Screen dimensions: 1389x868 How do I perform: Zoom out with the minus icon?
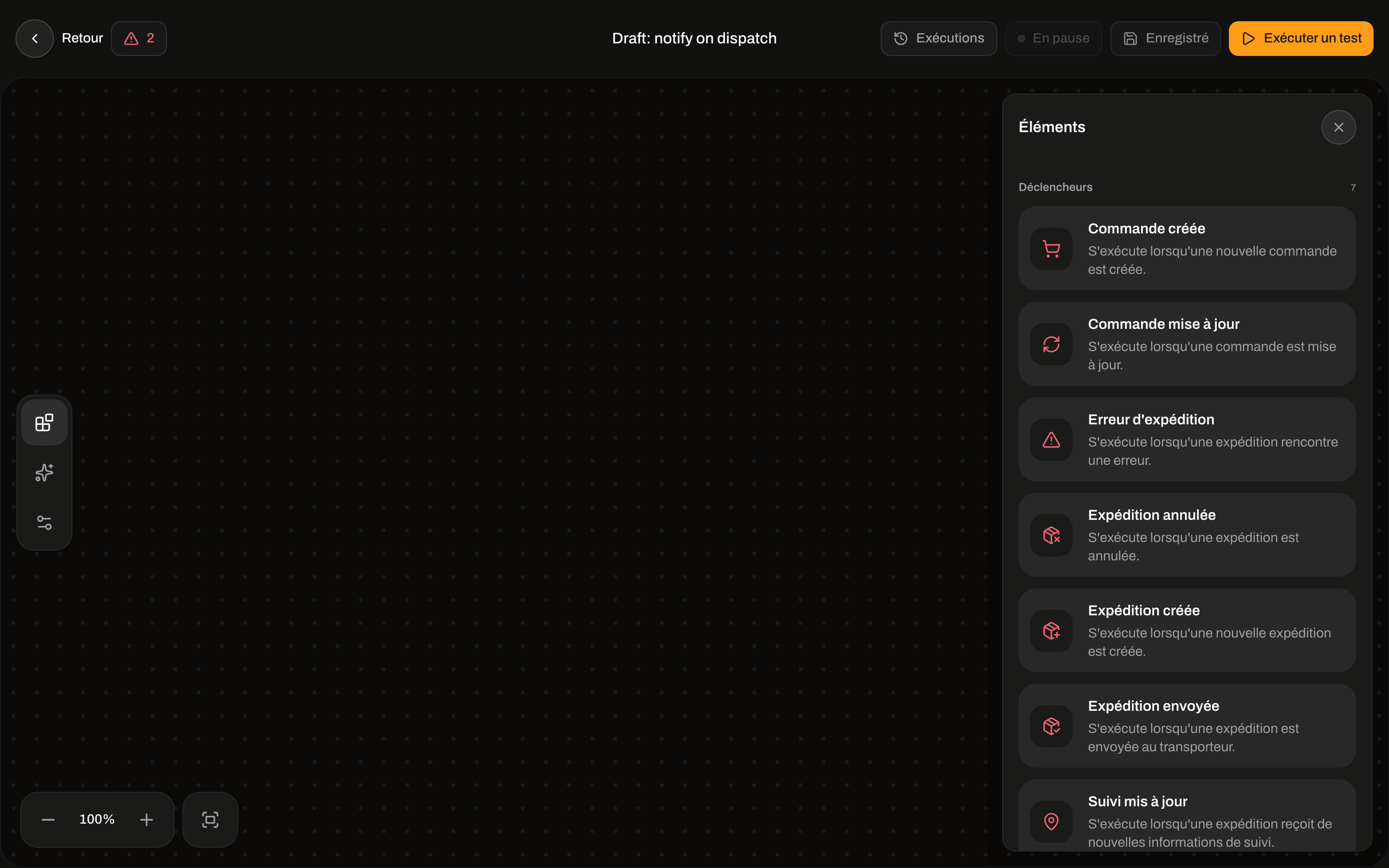pyautogui.click(x=48, y=820)
